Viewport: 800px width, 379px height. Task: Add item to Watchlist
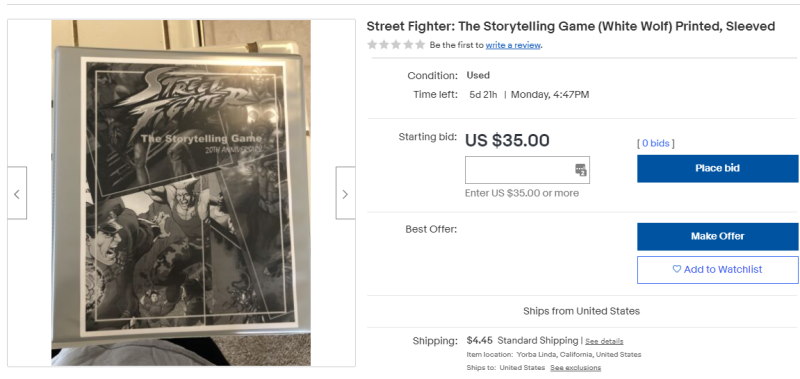pos(717,269)
